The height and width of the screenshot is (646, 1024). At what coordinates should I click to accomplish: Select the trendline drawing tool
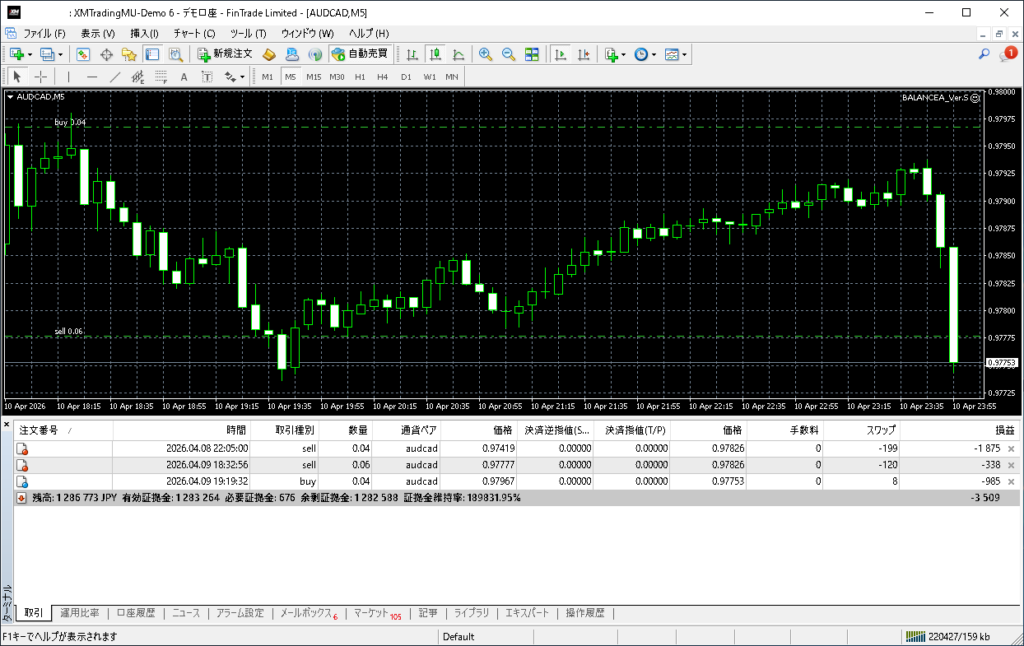pyautogui.click(x=114, y=76)
